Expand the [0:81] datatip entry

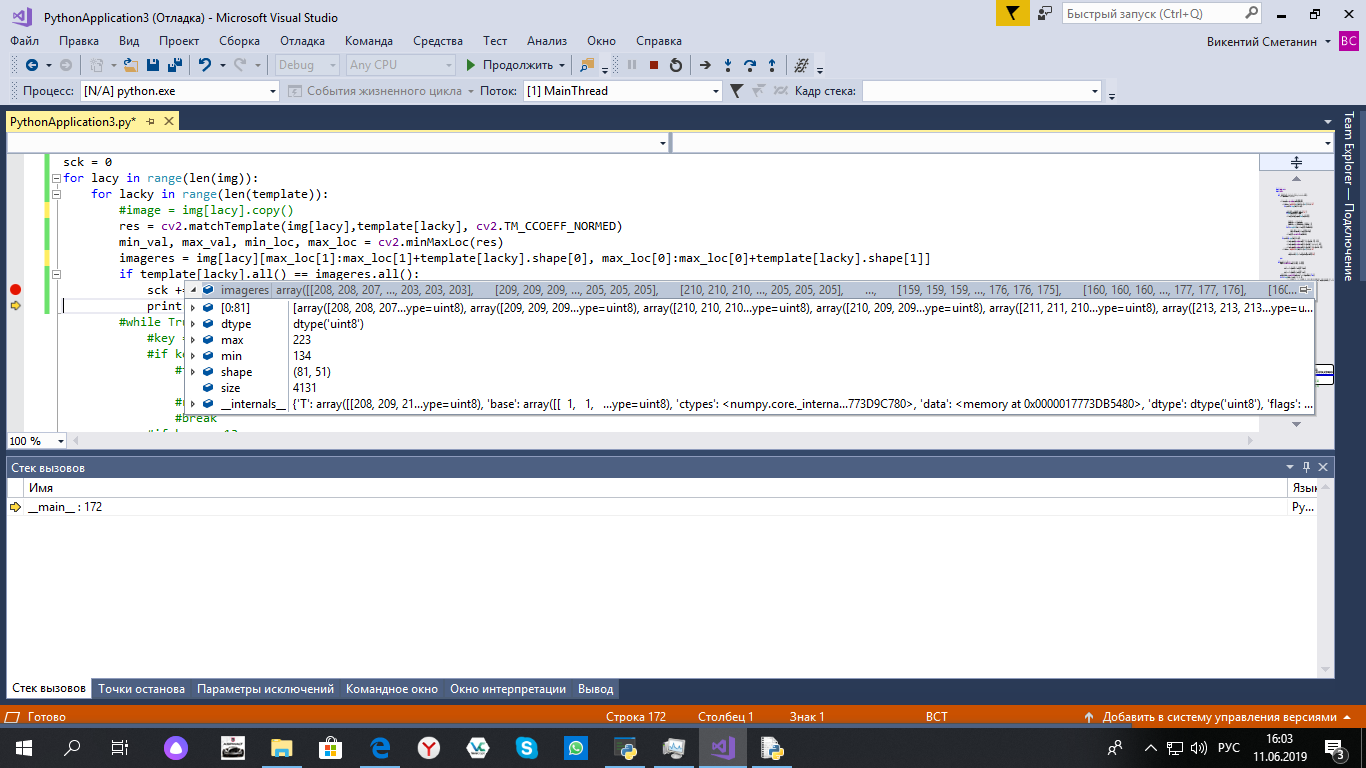coord(194,308)
